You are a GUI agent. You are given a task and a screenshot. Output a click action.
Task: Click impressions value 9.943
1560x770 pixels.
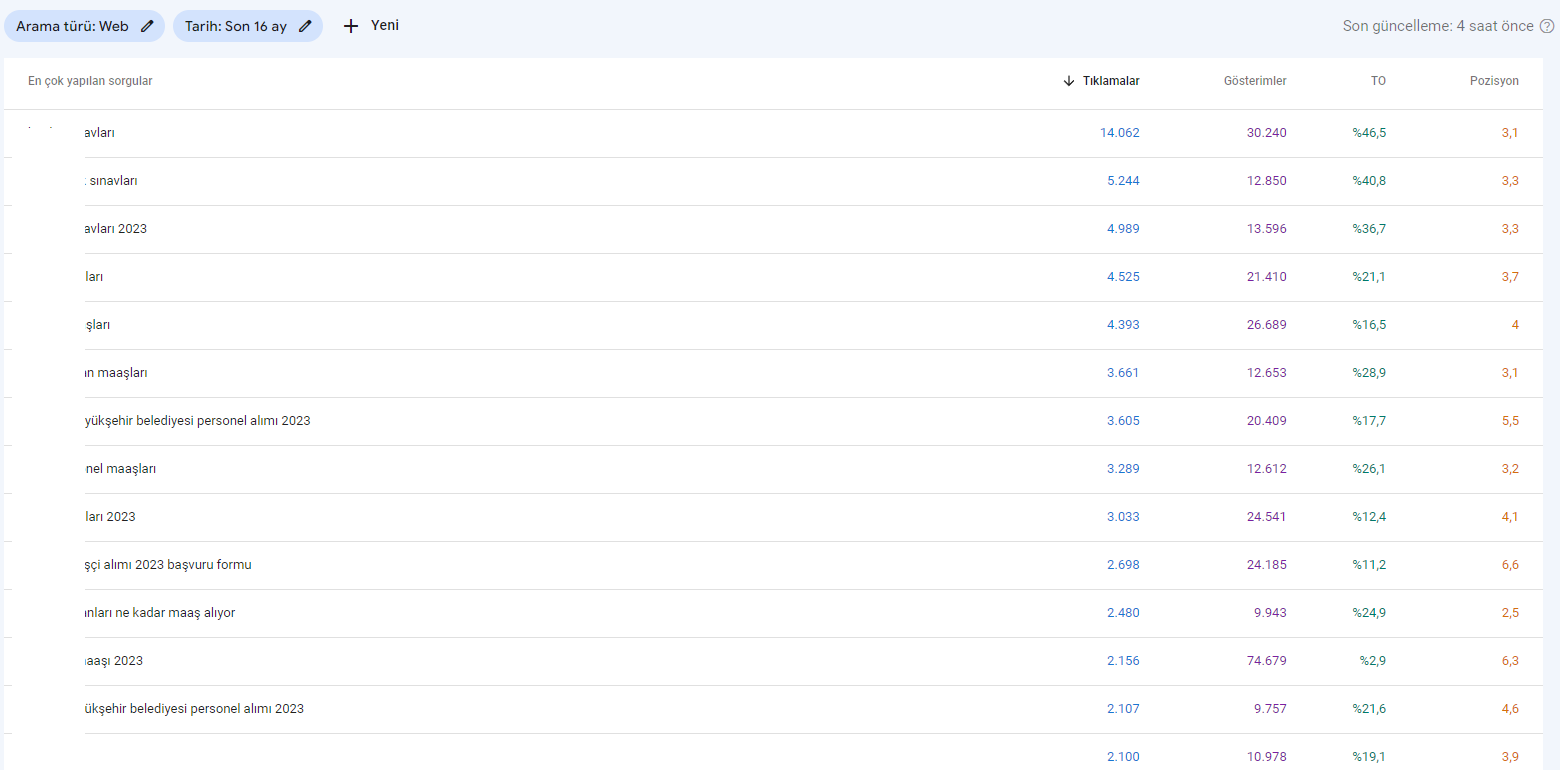pyautogui.click(x=1270, y=613)
